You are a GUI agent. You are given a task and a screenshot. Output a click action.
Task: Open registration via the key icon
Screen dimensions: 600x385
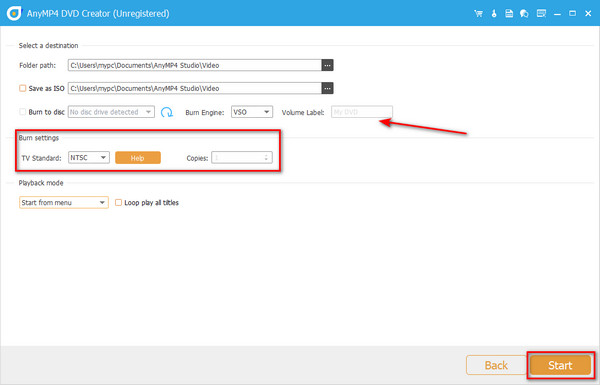[494, 14]
